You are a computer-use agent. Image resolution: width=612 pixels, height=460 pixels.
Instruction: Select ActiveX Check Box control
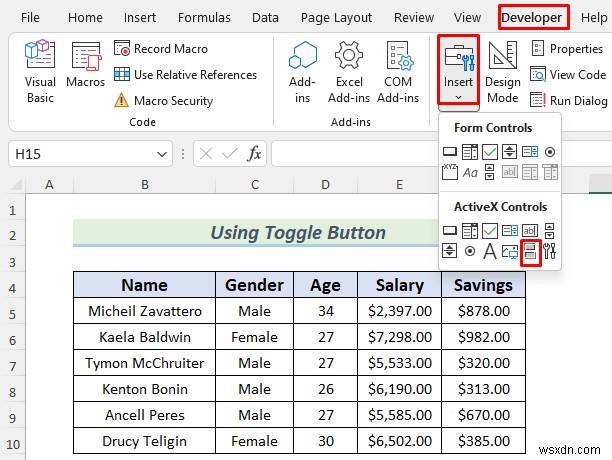490,231
